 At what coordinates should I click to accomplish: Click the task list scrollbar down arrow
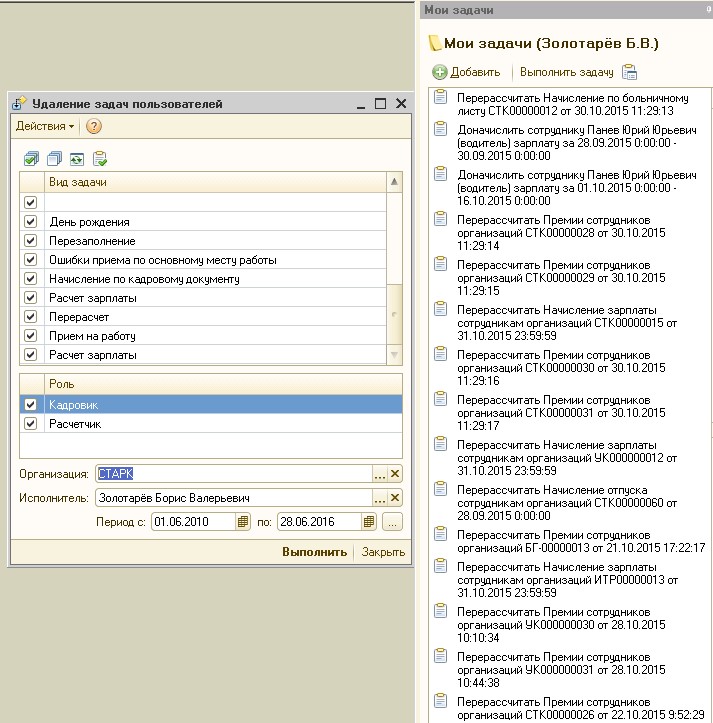coord(394,355)
